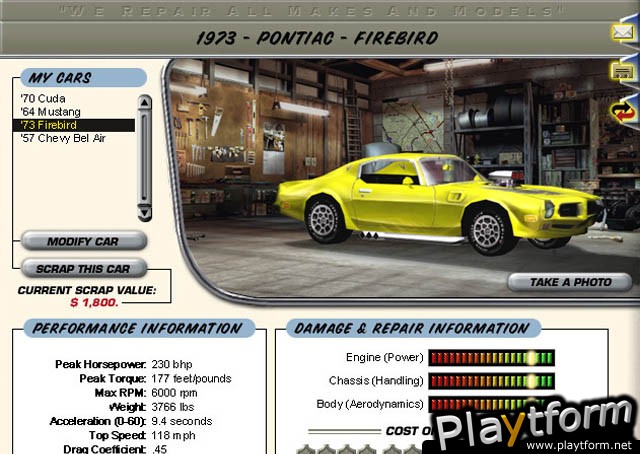Click the Body (Aerodynamics) label

[x=370, y=404]
